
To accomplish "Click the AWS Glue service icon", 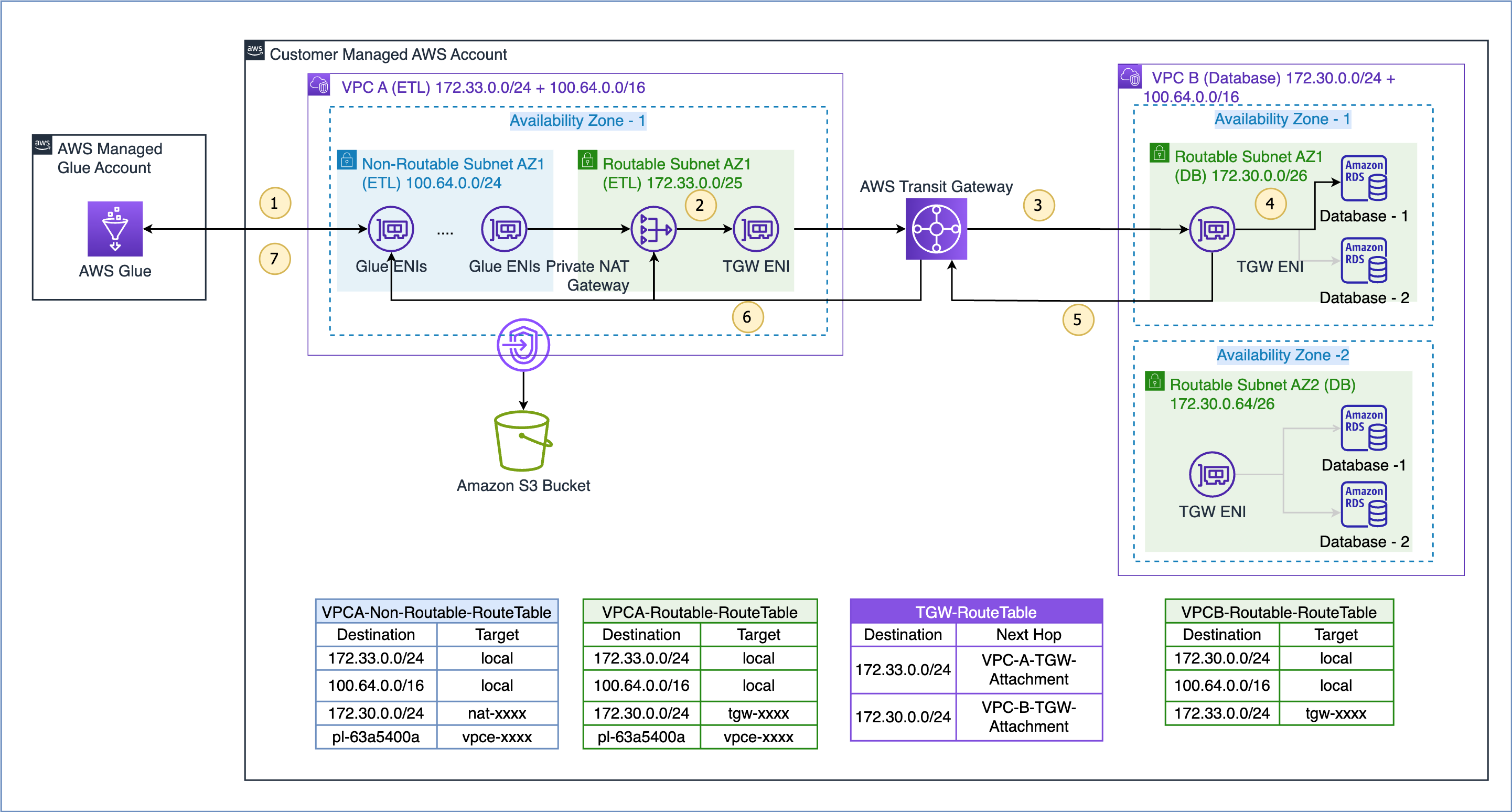I will tap(115, 228).
